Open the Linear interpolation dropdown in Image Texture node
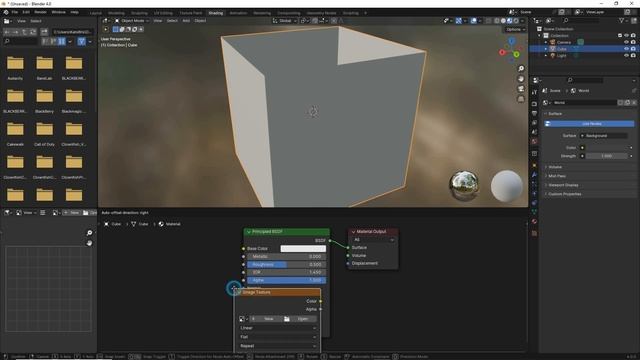Viewport: 640px width, 360px height. 278,328
